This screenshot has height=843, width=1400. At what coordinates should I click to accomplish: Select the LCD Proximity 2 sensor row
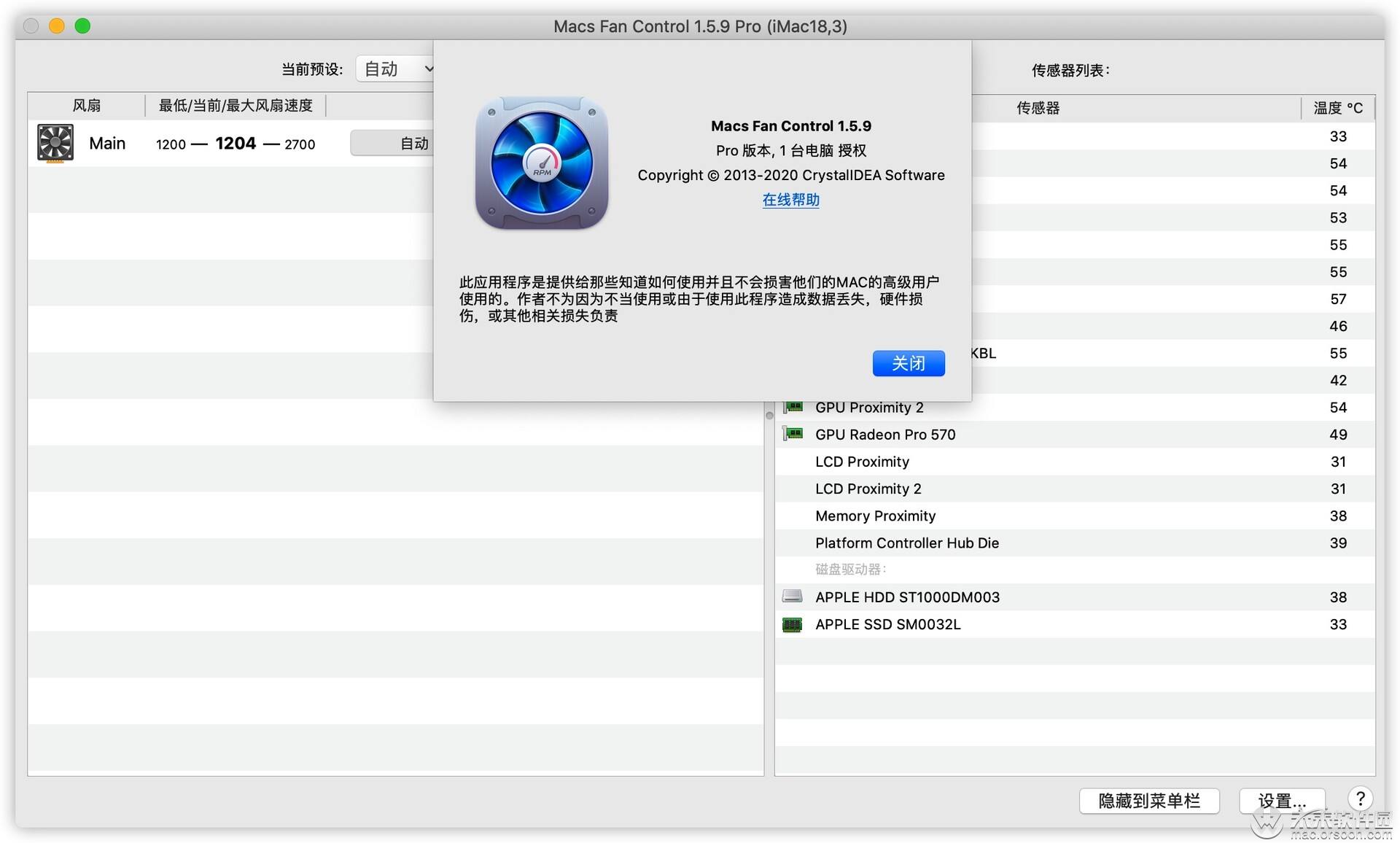point(1075,489)
